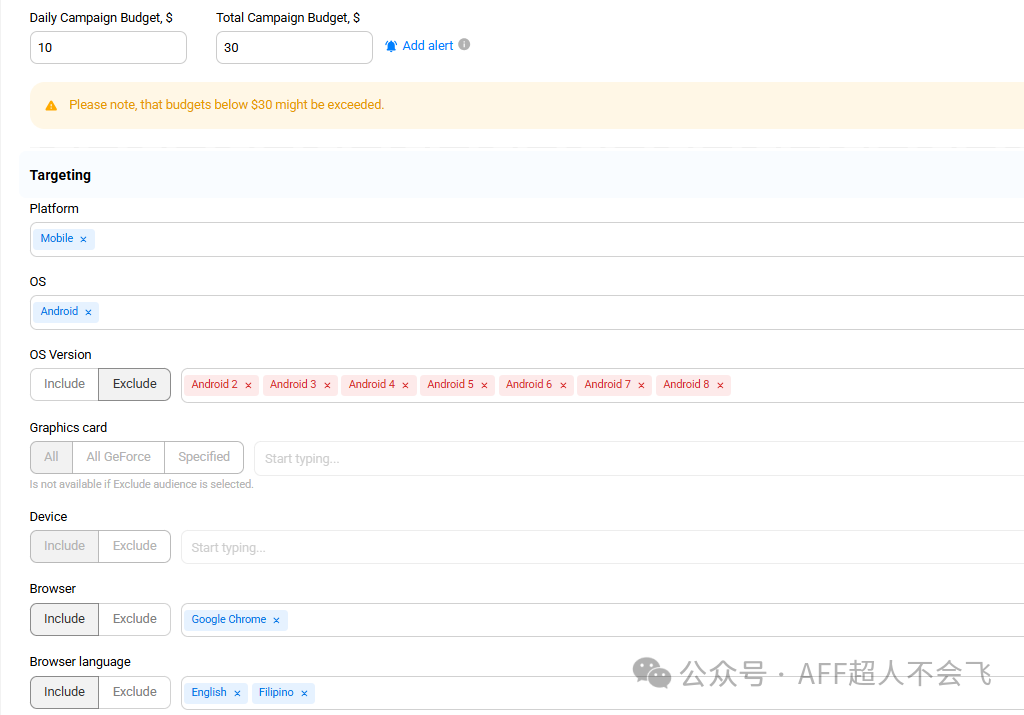1024x715 pixels.
Task: Choose All for Graphics card
Action: coord(52,457)
